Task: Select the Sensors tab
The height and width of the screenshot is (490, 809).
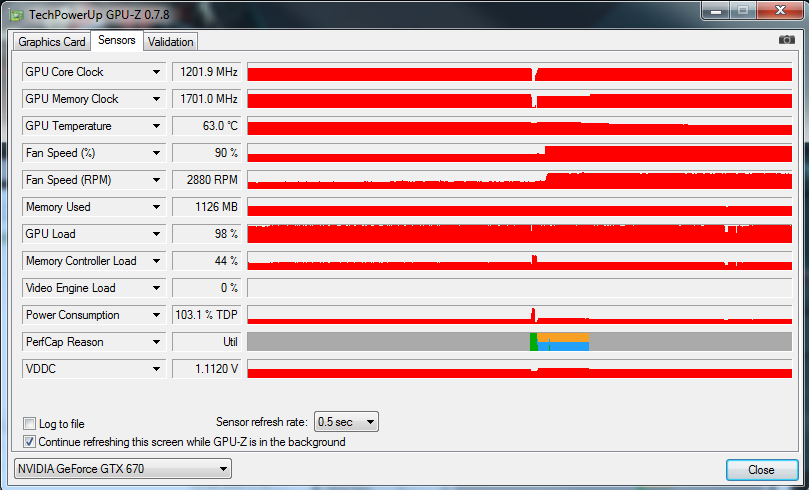Action: [x=117, y=40]
